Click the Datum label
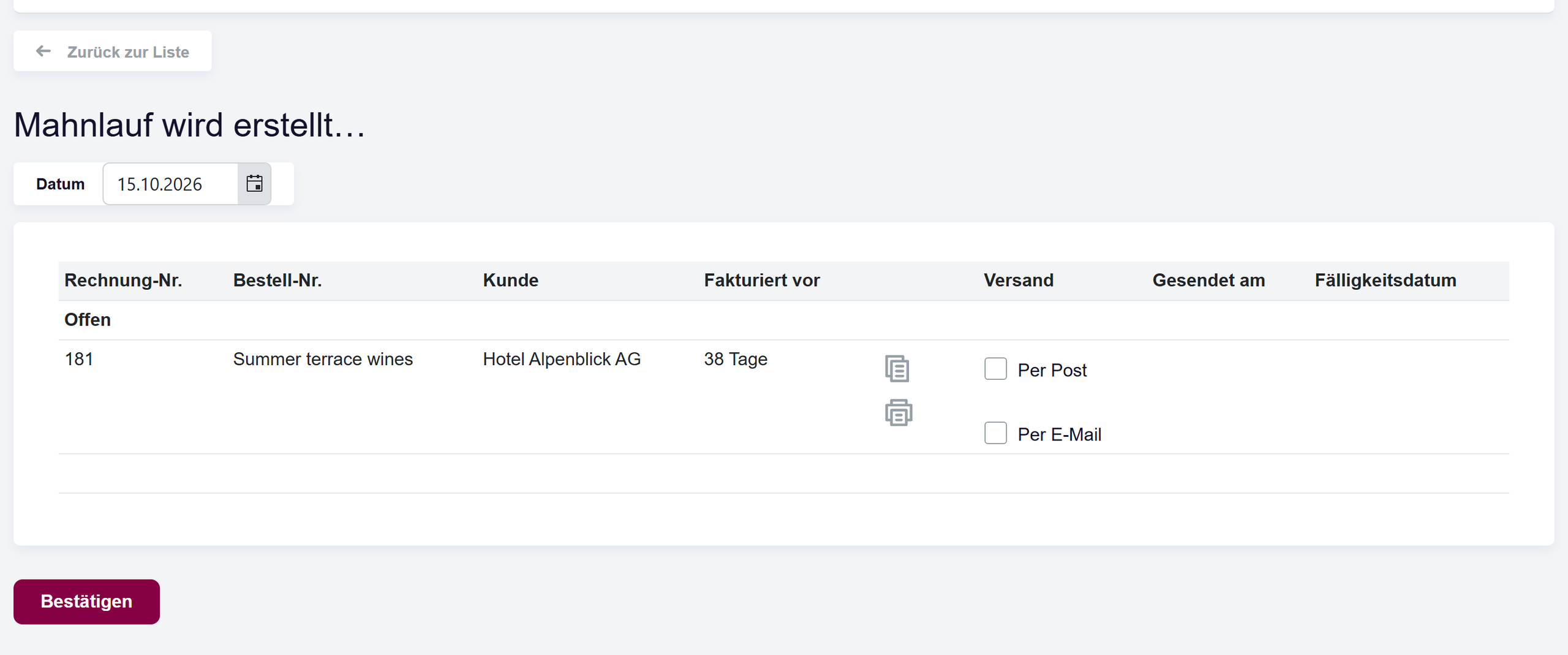This screenshot has height=655, width=1568. click(x=60, y=184)
